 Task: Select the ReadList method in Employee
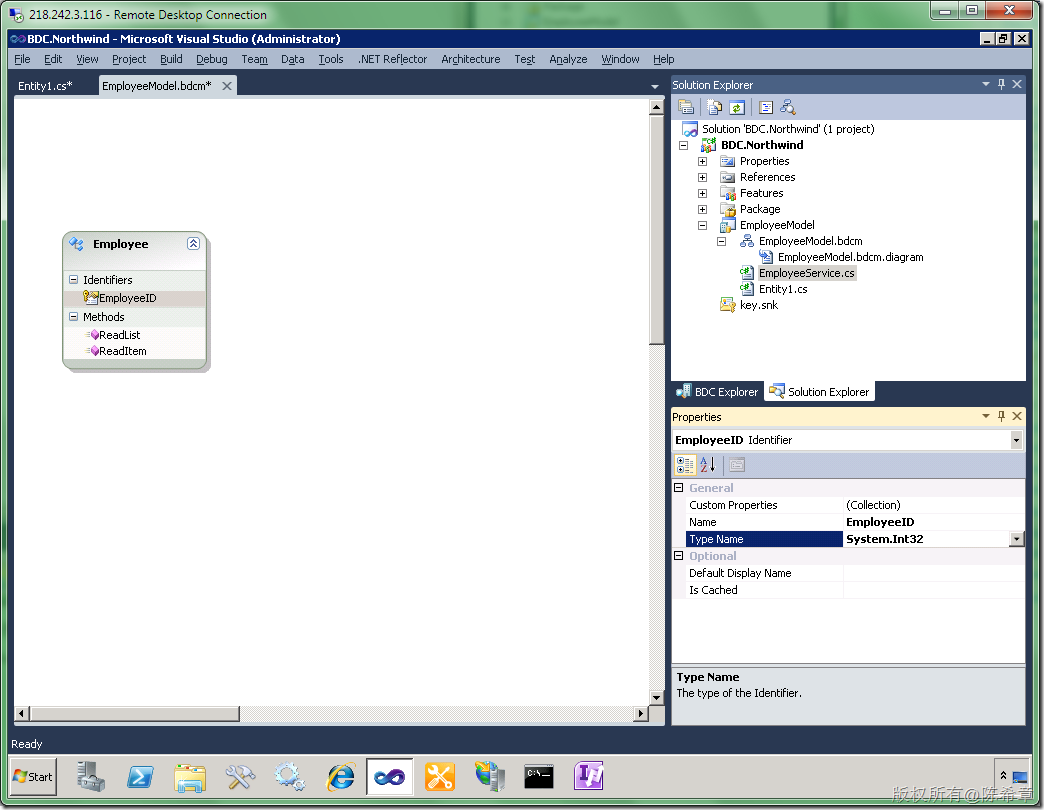coord(120,335)
